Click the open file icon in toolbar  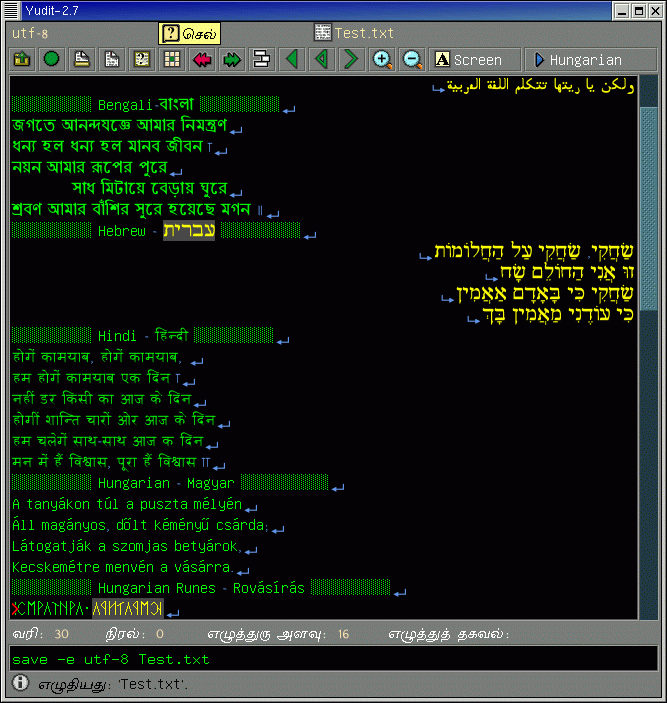click(x=21, y=60)
